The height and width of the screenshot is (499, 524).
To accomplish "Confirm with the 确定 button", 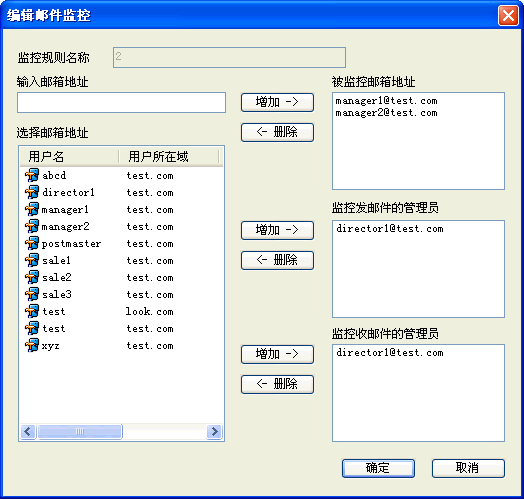I will pyautogui.click(x=378, y=468).
